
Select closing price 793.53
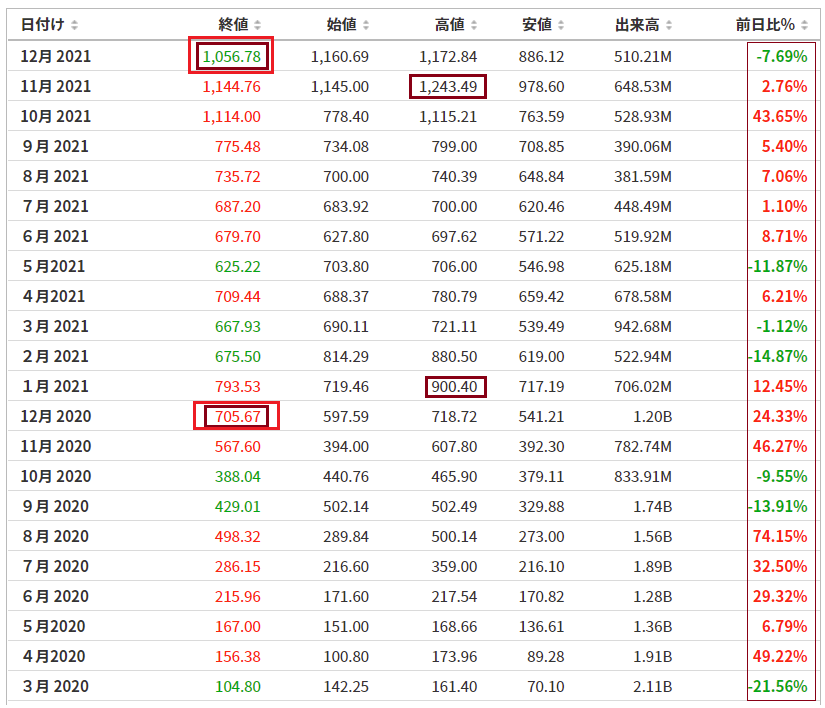tap(238, 387)
